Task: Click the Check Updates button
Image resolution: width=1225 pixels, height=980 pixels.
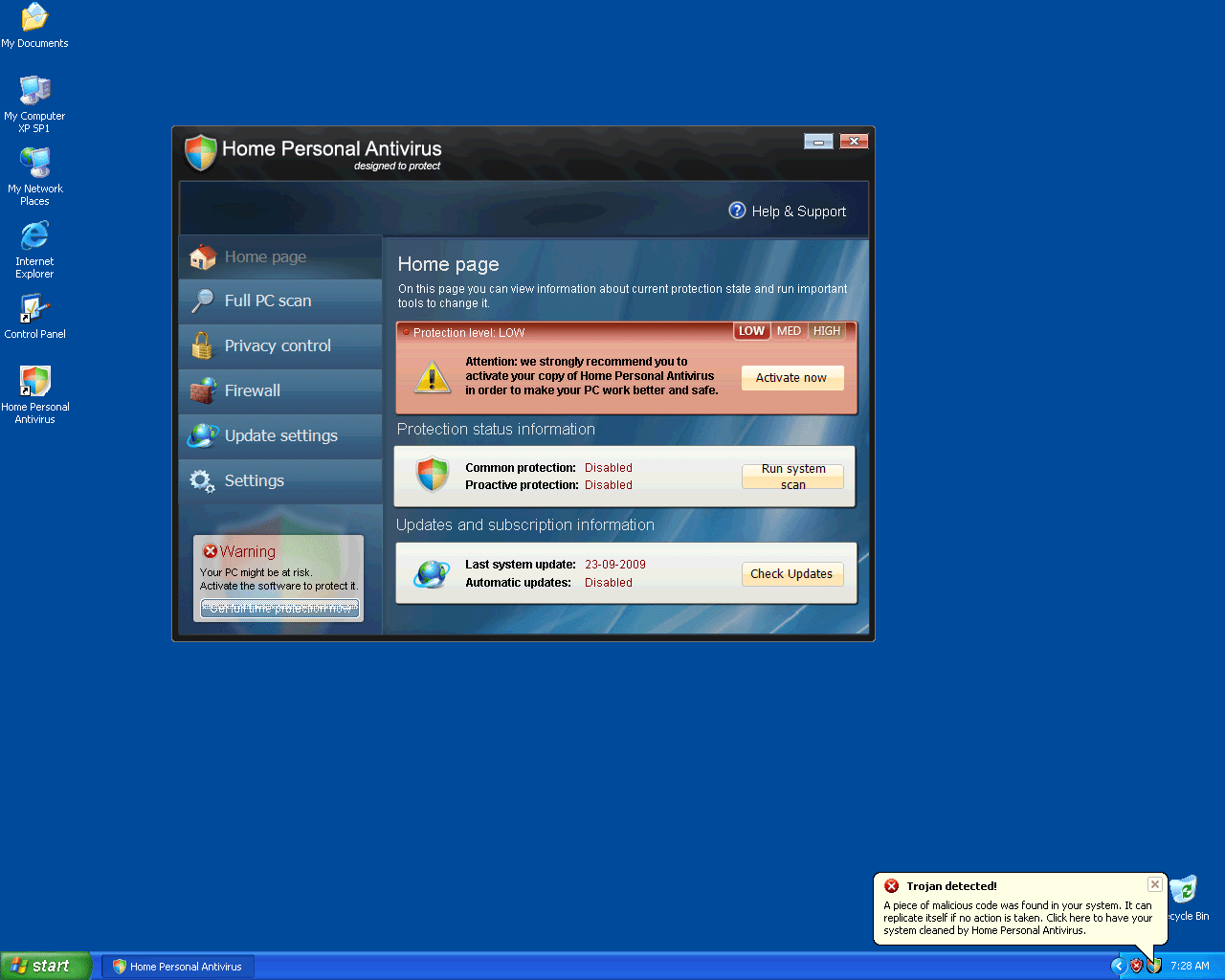Action: [x=791, y=574]
